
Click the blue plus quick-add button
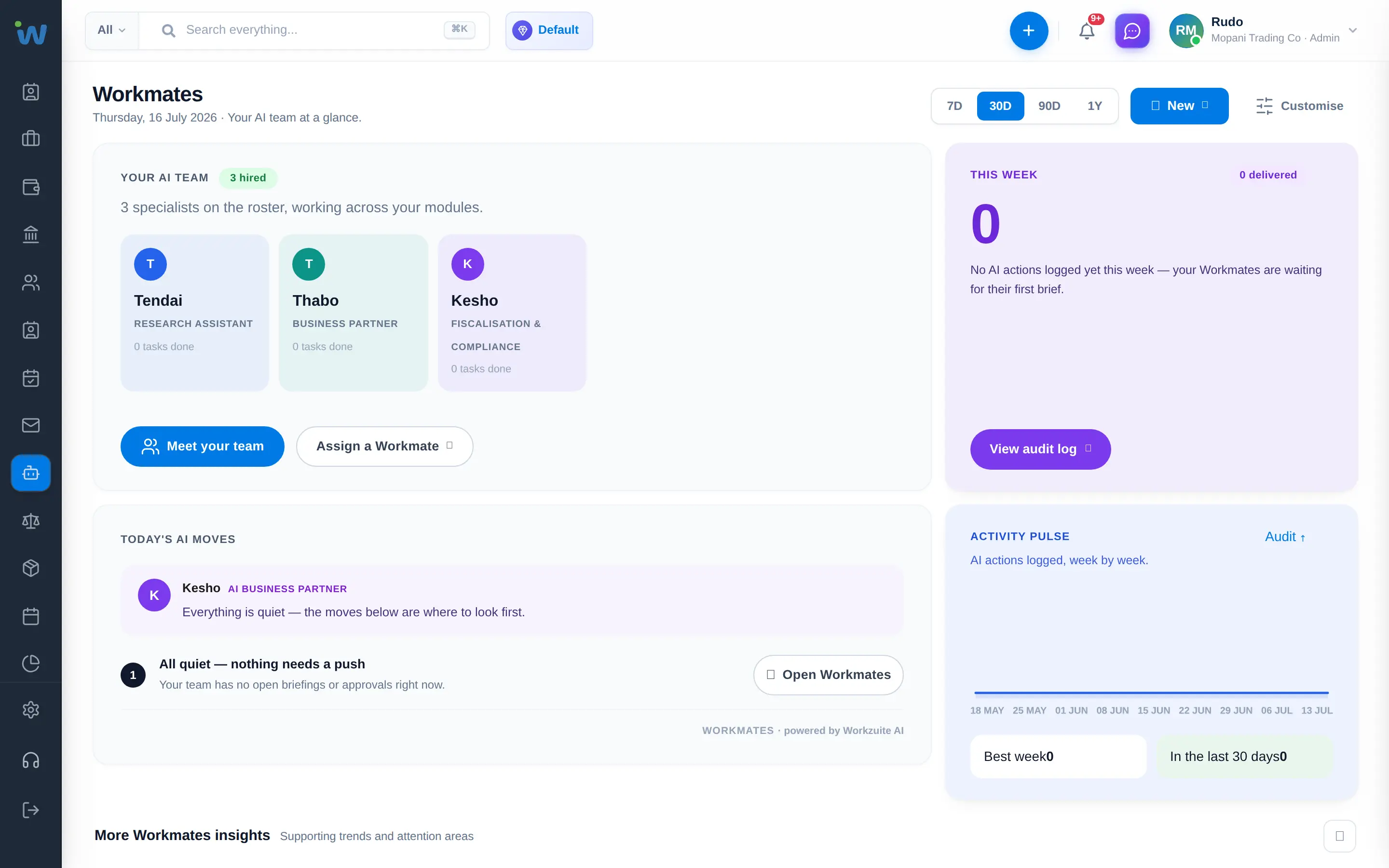[1029, 30]
